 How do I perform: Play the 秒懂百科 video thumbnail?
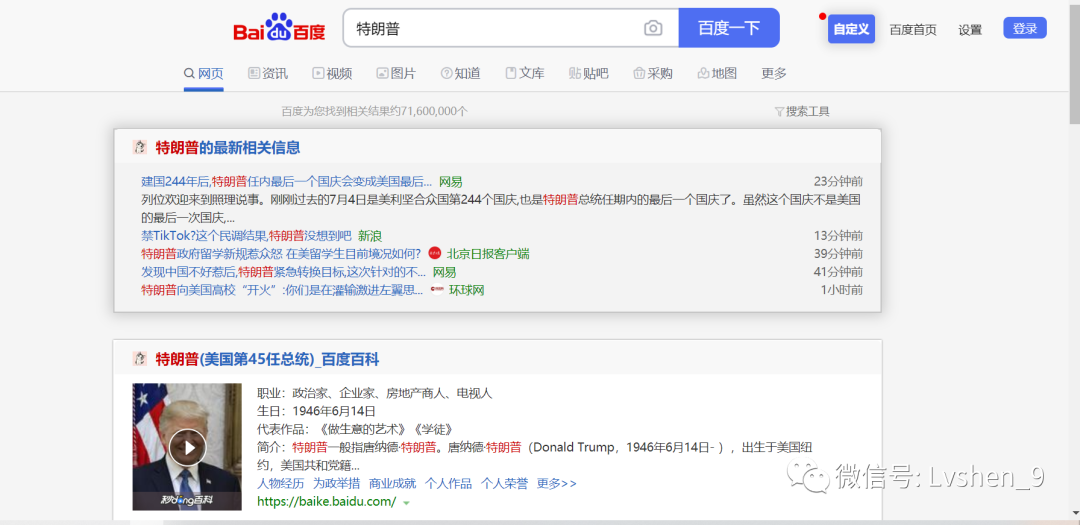pos(187,447)
